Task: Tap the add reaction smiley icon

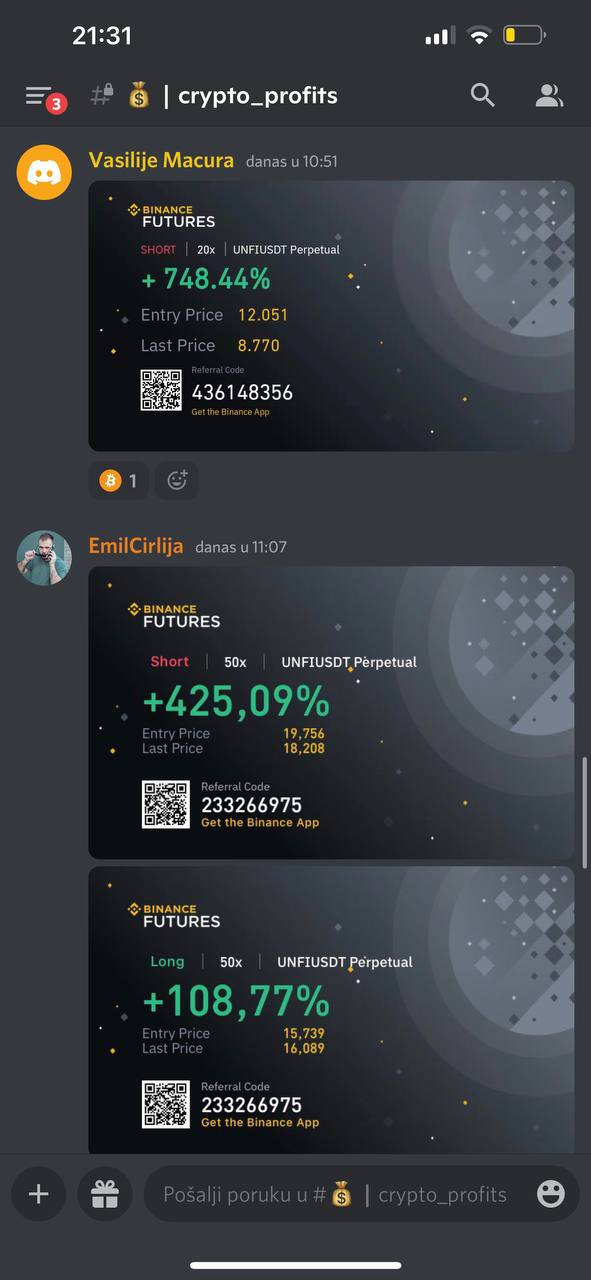Action: tap(177, 481)
